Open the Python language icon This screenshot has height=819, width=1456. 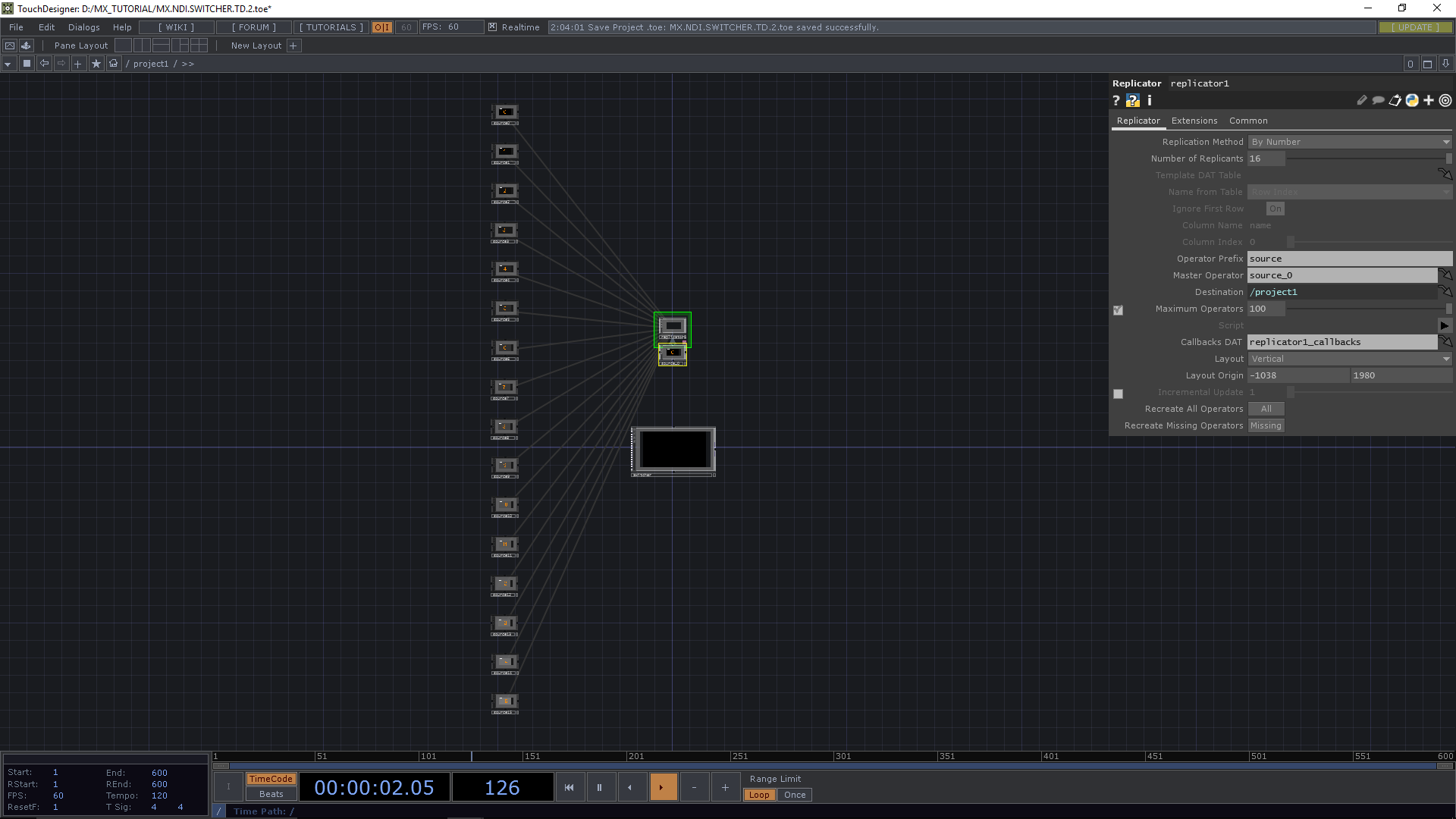click(x=1412, y=100)
